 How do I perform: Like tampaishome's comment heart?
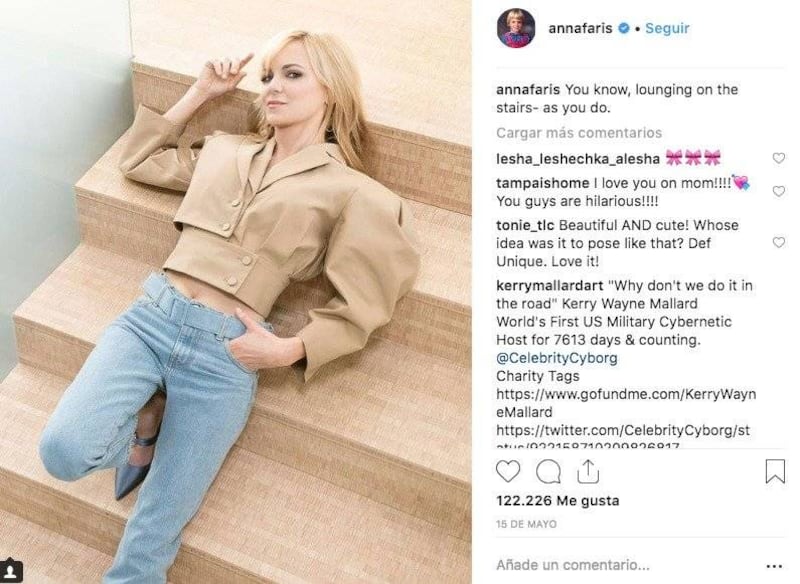[x=779, y=191]
